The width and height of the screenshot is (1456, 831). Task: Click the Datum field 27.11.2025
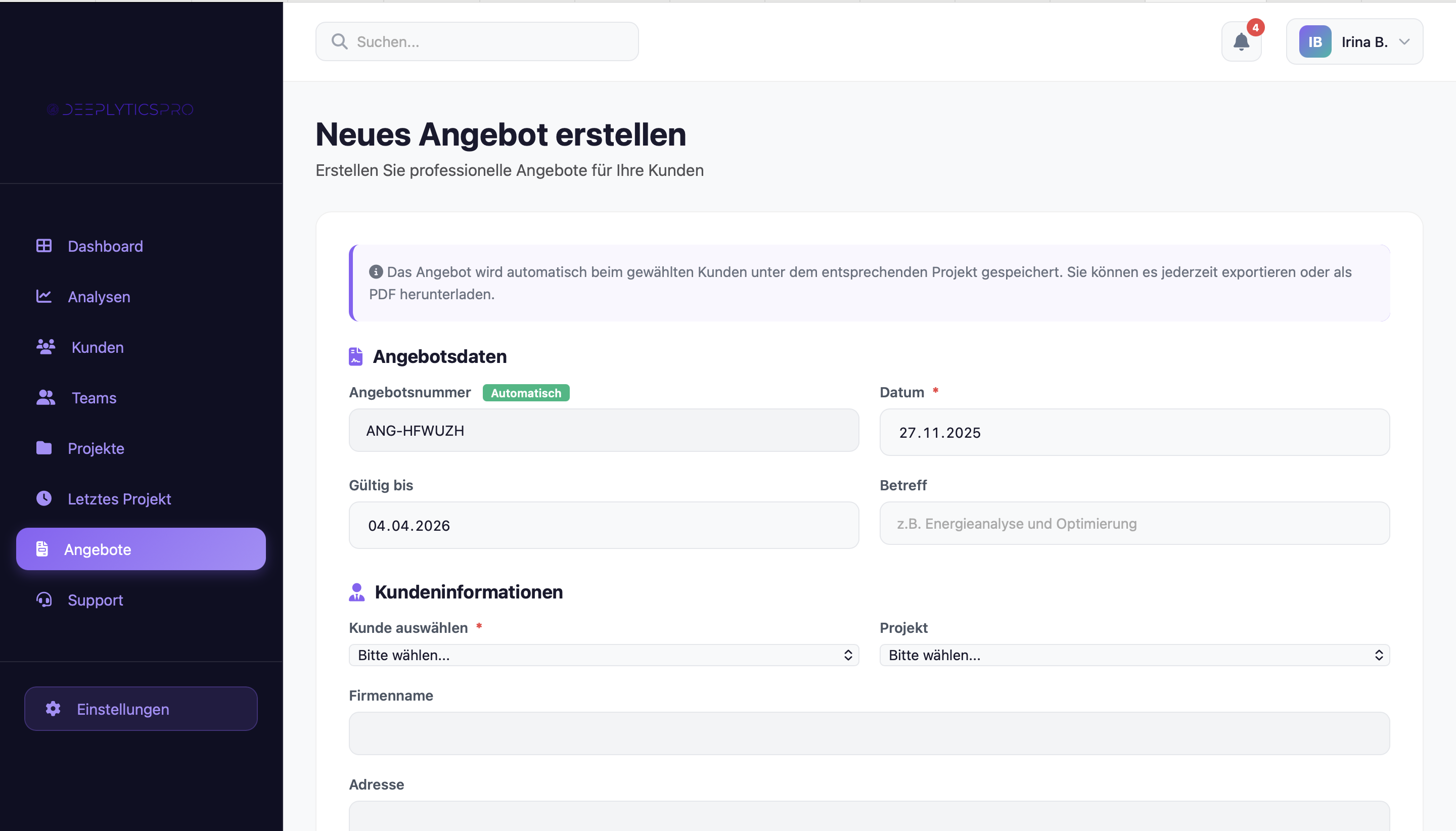tap(1134, 432)
